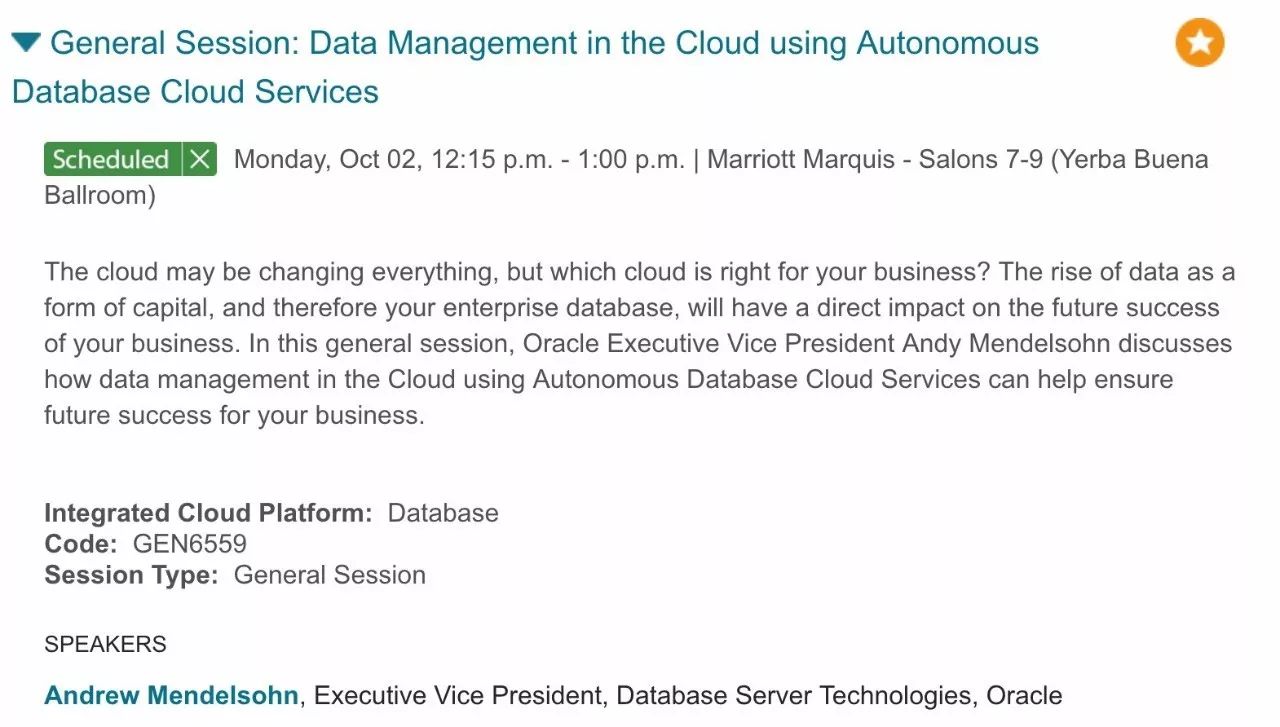The width and height of the screenshot is (1280, 727).
Task: Click the green Scheduled badge
Action: click(111, 160)
